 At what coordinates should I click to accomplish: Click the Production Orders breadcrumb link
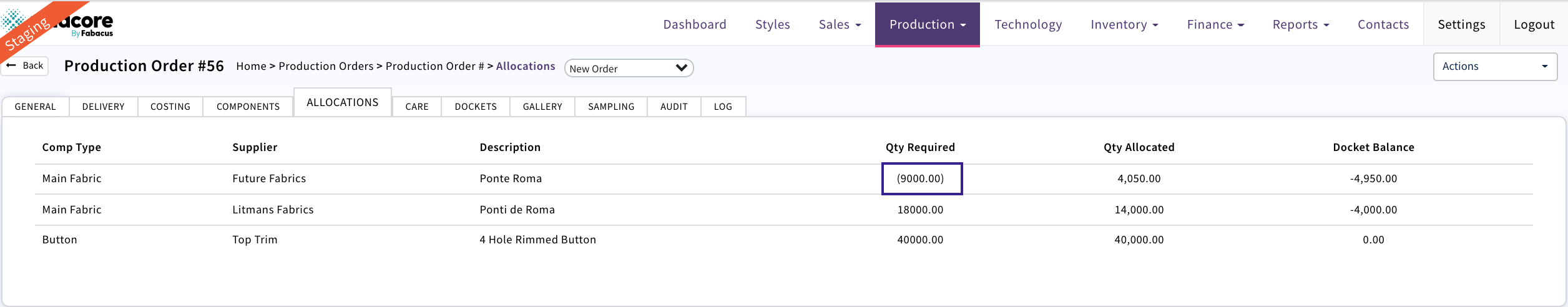click(x=325, y=66)
